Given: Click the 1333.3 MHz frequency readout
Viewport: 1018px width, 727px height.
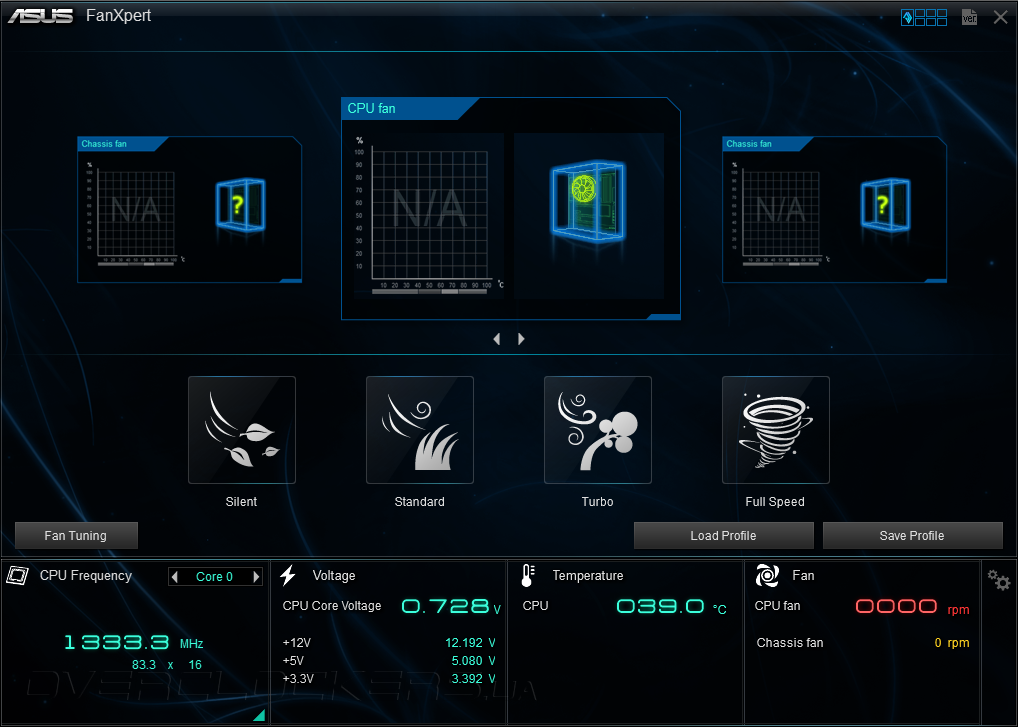Looking at the screenshot, I should tap(134, 643).
